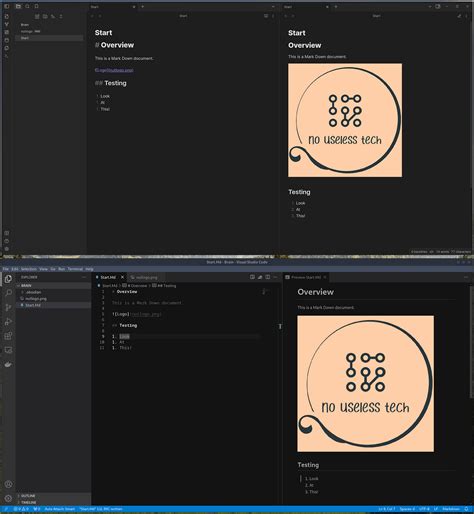Image resolution: width=474 pixels, height=514 pixels.
Task: Select Start.md file in VS Code Explorer
Action: coord(53,305)
